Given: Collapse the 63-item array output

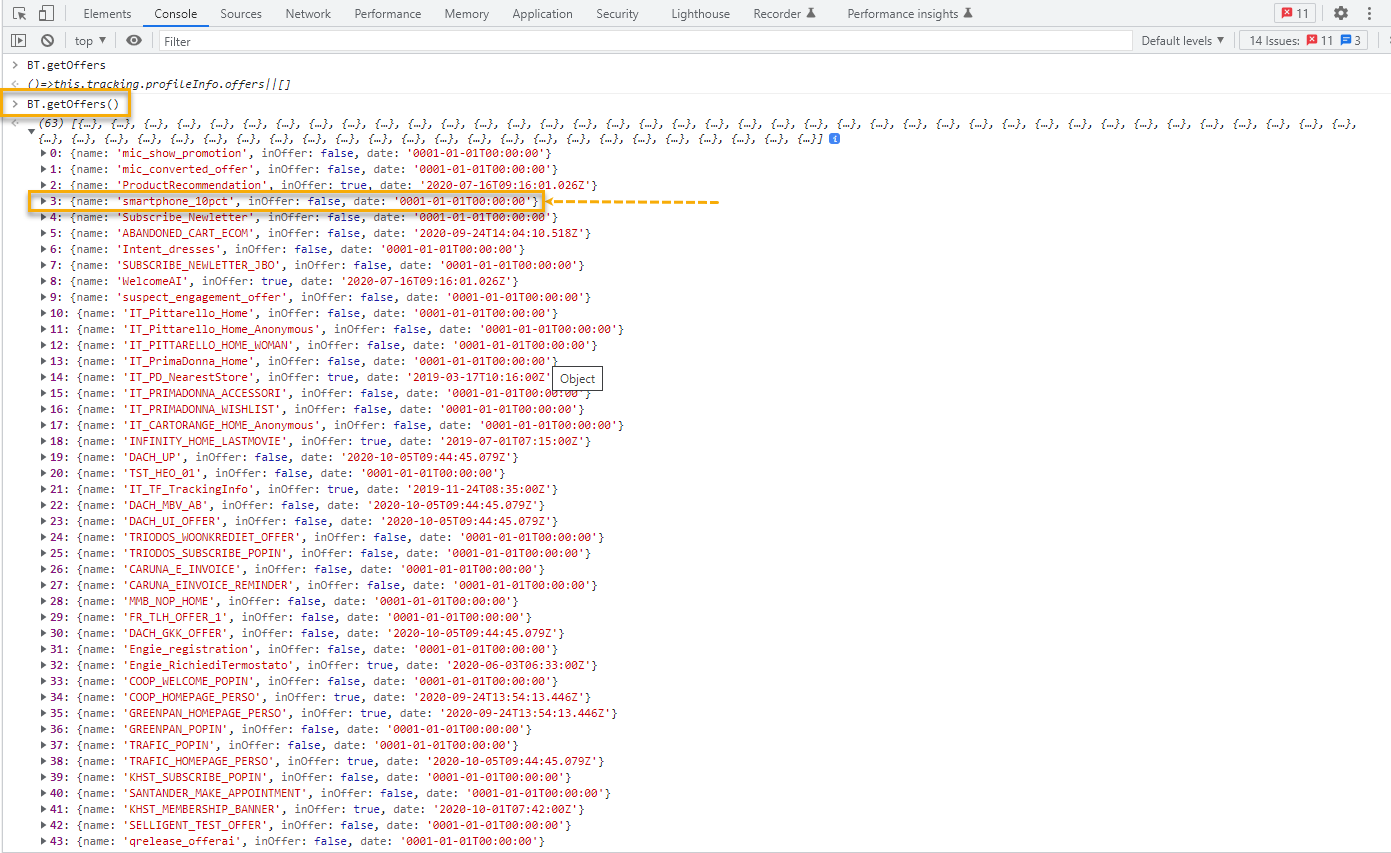Looking at the screenshot, I should (x=31, y=131).
